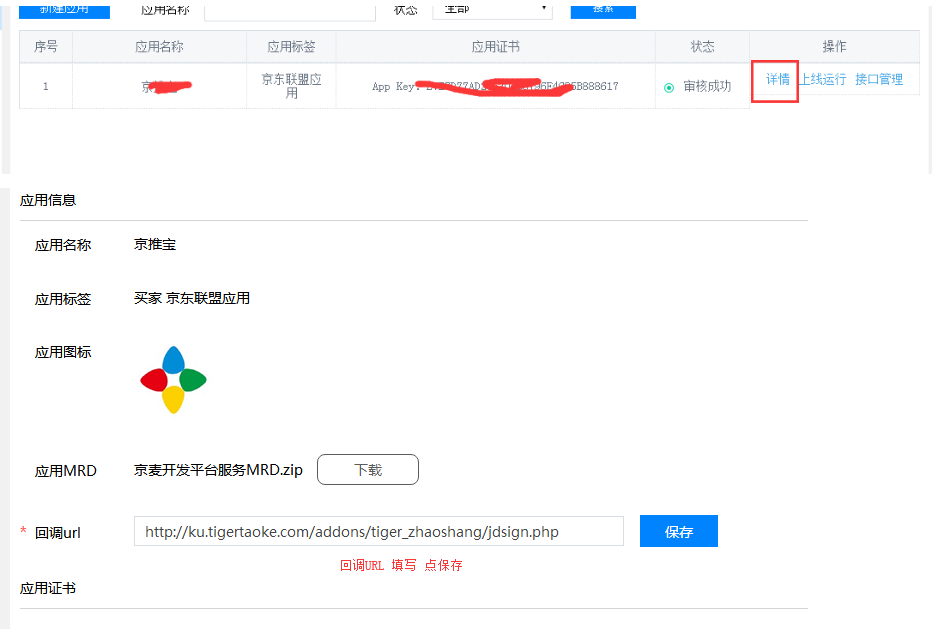
Task: Select the application name 京推宝 text
Action: coord(155,245)
